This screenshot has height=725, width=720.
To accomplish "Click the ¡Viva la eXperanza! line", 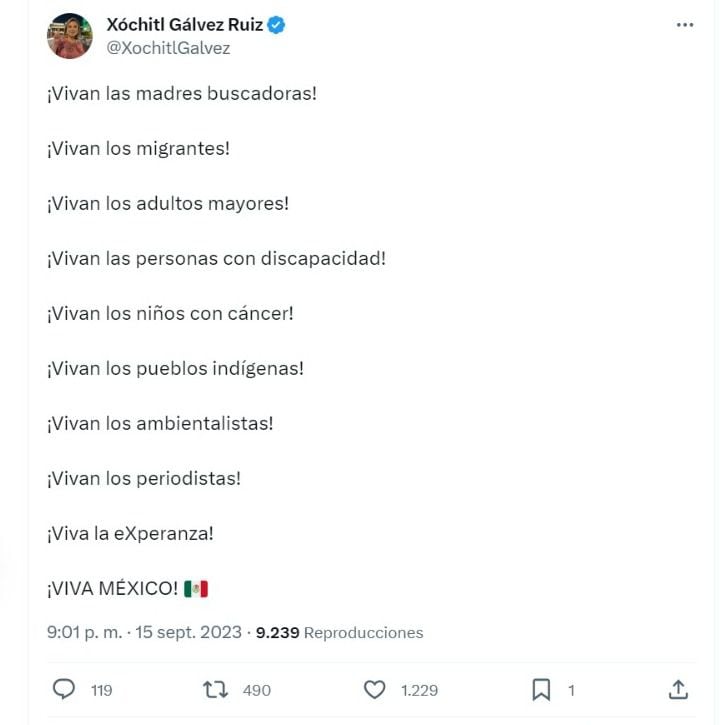I will [129, 533].
